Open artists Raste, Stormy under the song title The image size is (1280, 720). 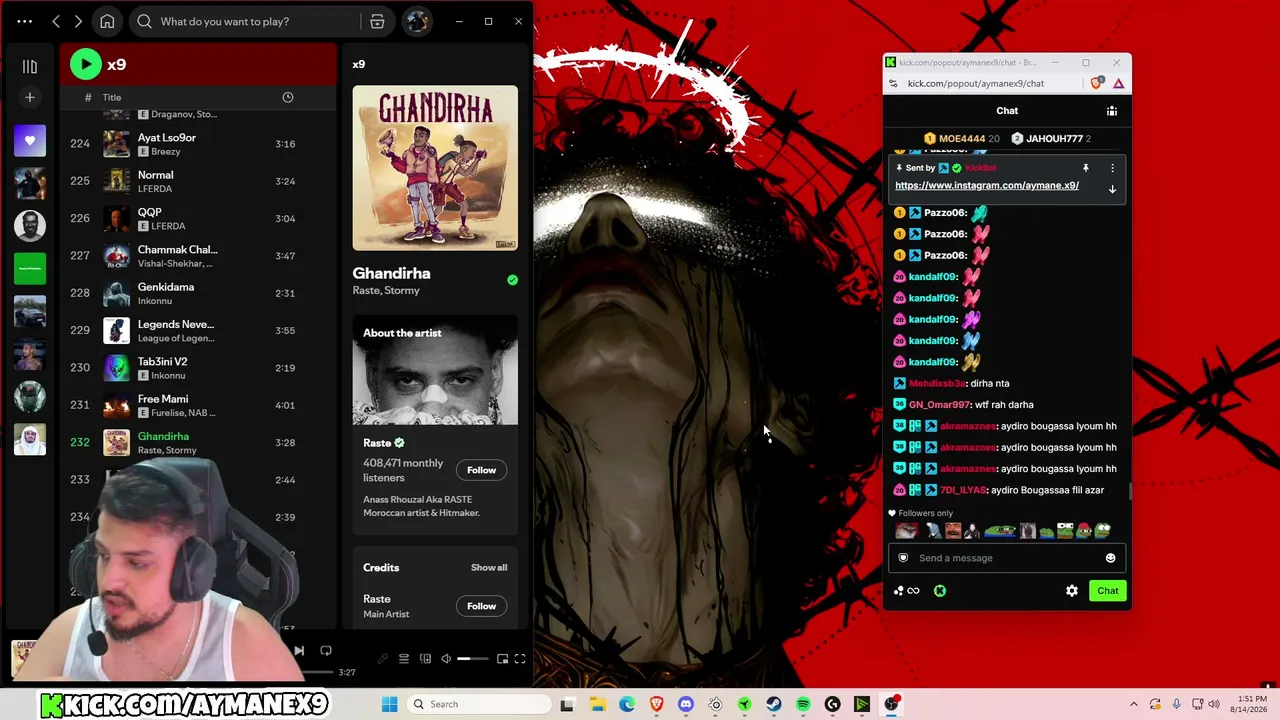coord(386,291)
